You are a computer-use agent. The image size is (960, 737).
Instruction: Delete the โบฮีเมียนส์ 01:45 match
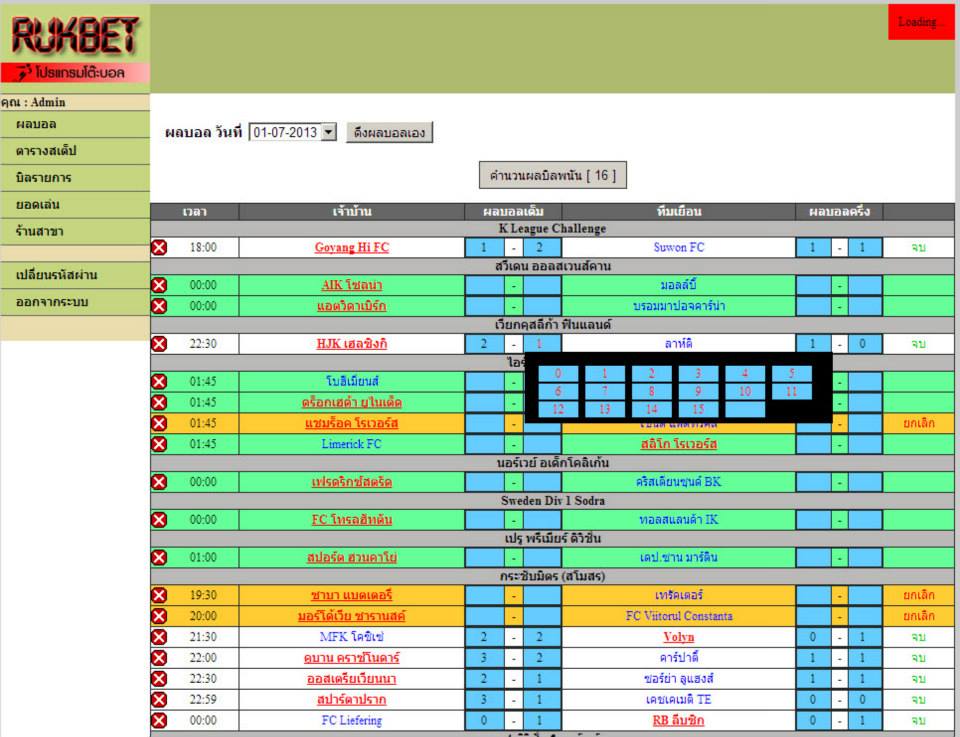pos(159,382)
